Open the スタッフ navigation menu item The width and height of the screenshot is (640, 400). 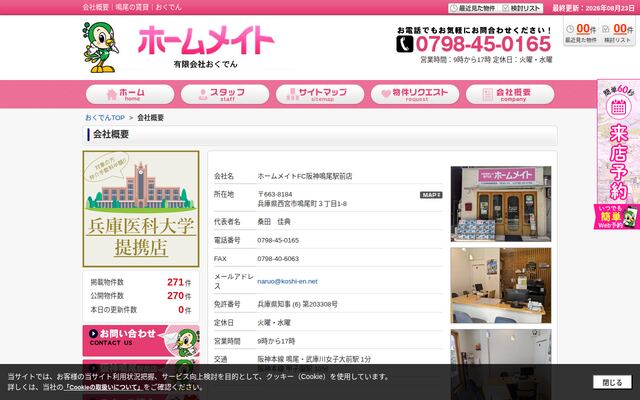[225, 94]
